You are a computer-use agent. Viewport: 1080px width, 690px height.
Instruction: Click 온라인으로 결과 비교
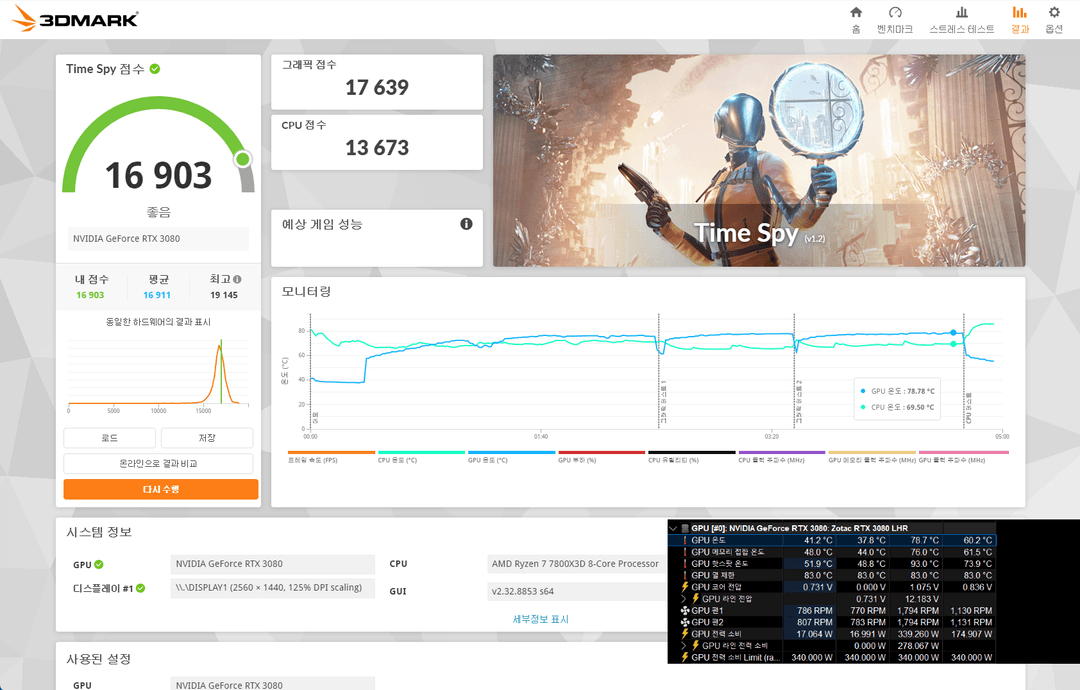click(x=160, y=462)
